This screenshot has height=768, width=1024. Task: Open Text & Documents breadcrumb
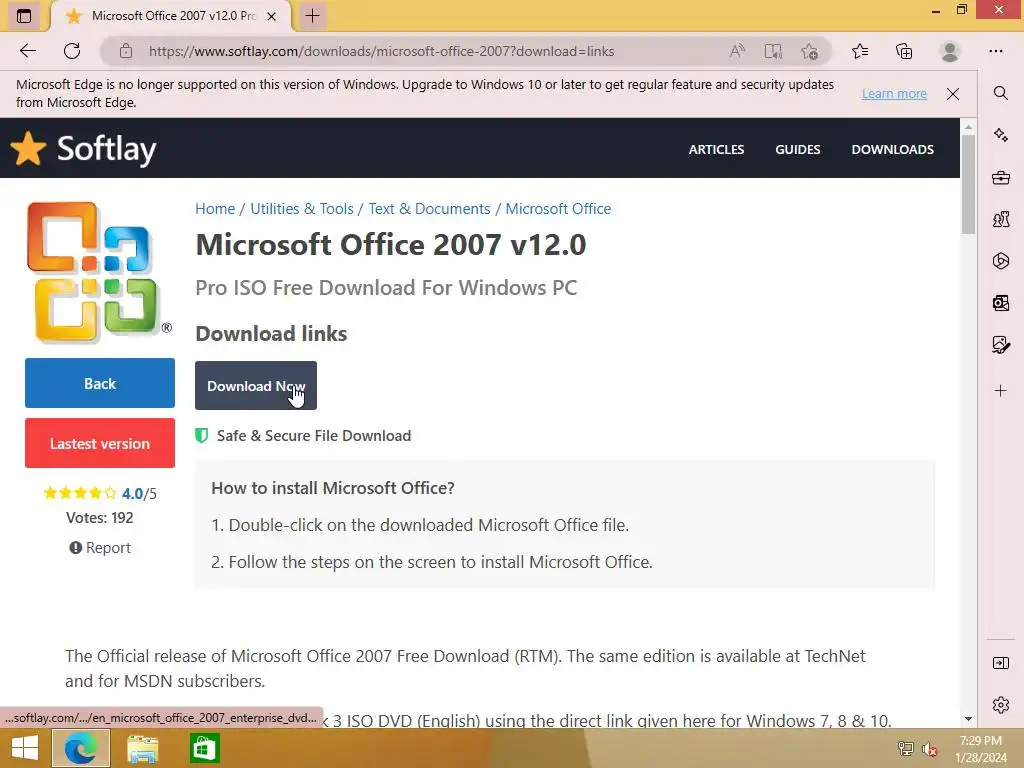[x=429, y=208]
